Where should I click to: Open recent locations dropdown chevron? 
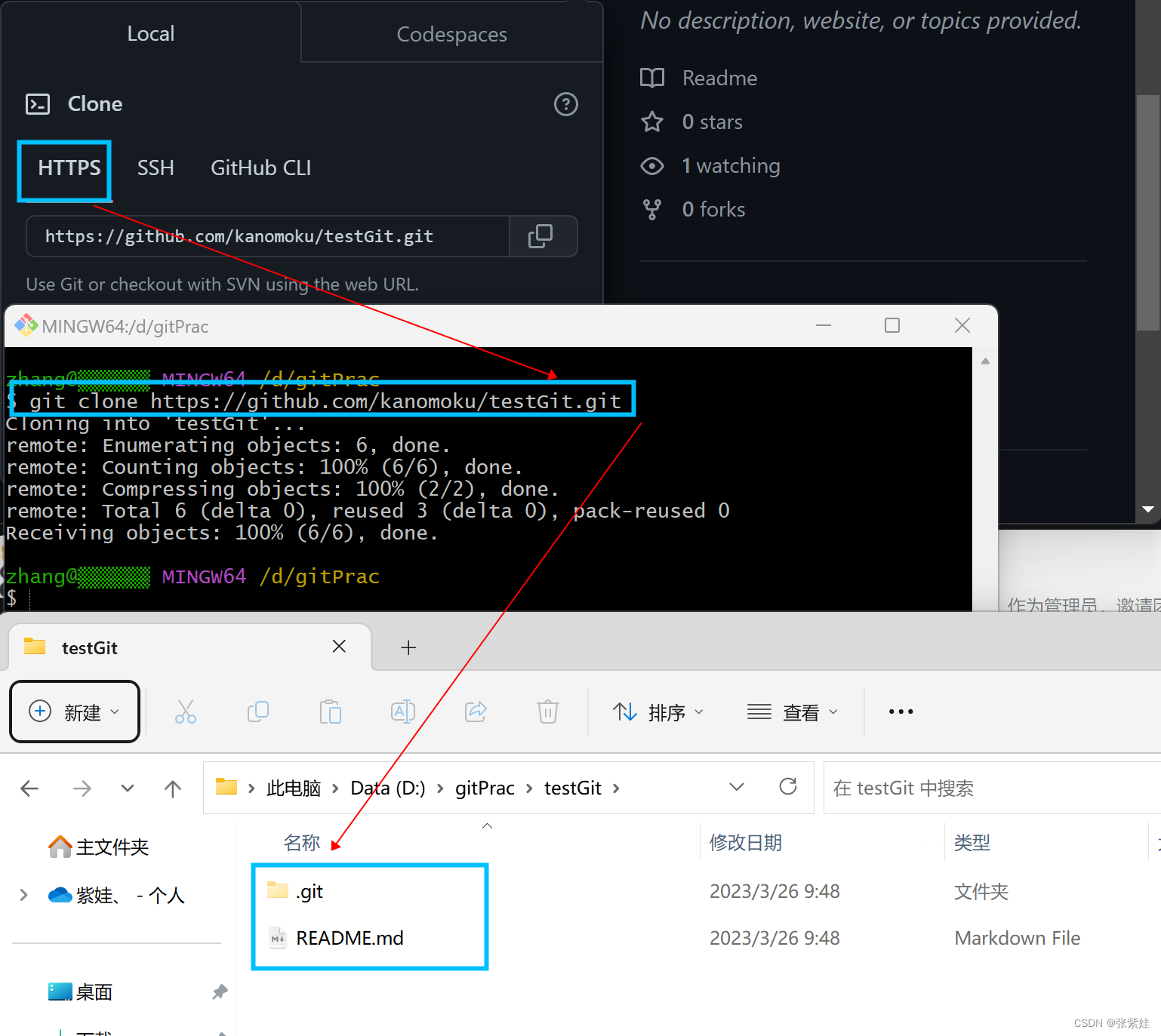click(x=128, y=789)
